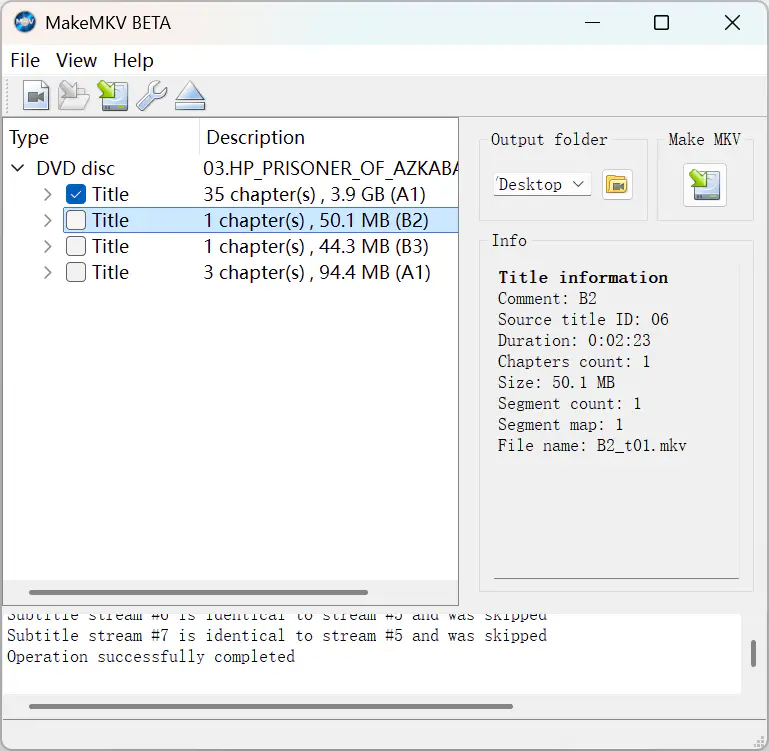Click the 'Size: 50.1 MB' info line
The height and width of the screenshot is (751, 769).
tap(556, 382)
